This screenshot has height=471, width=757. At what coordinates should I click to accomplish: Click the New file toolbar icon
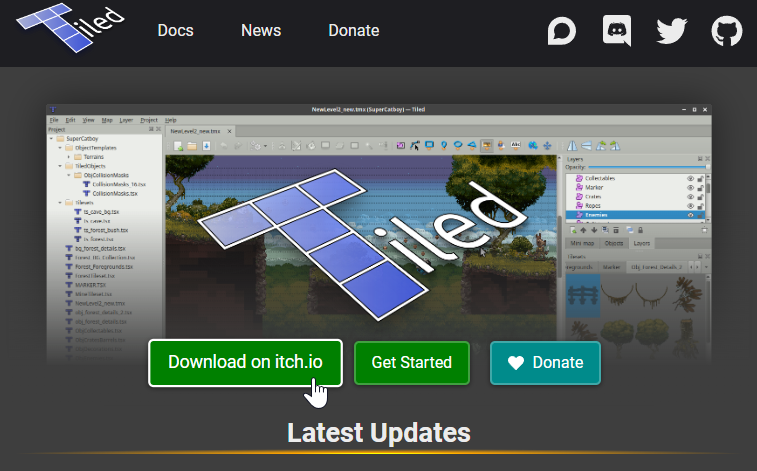pos(178,146)
